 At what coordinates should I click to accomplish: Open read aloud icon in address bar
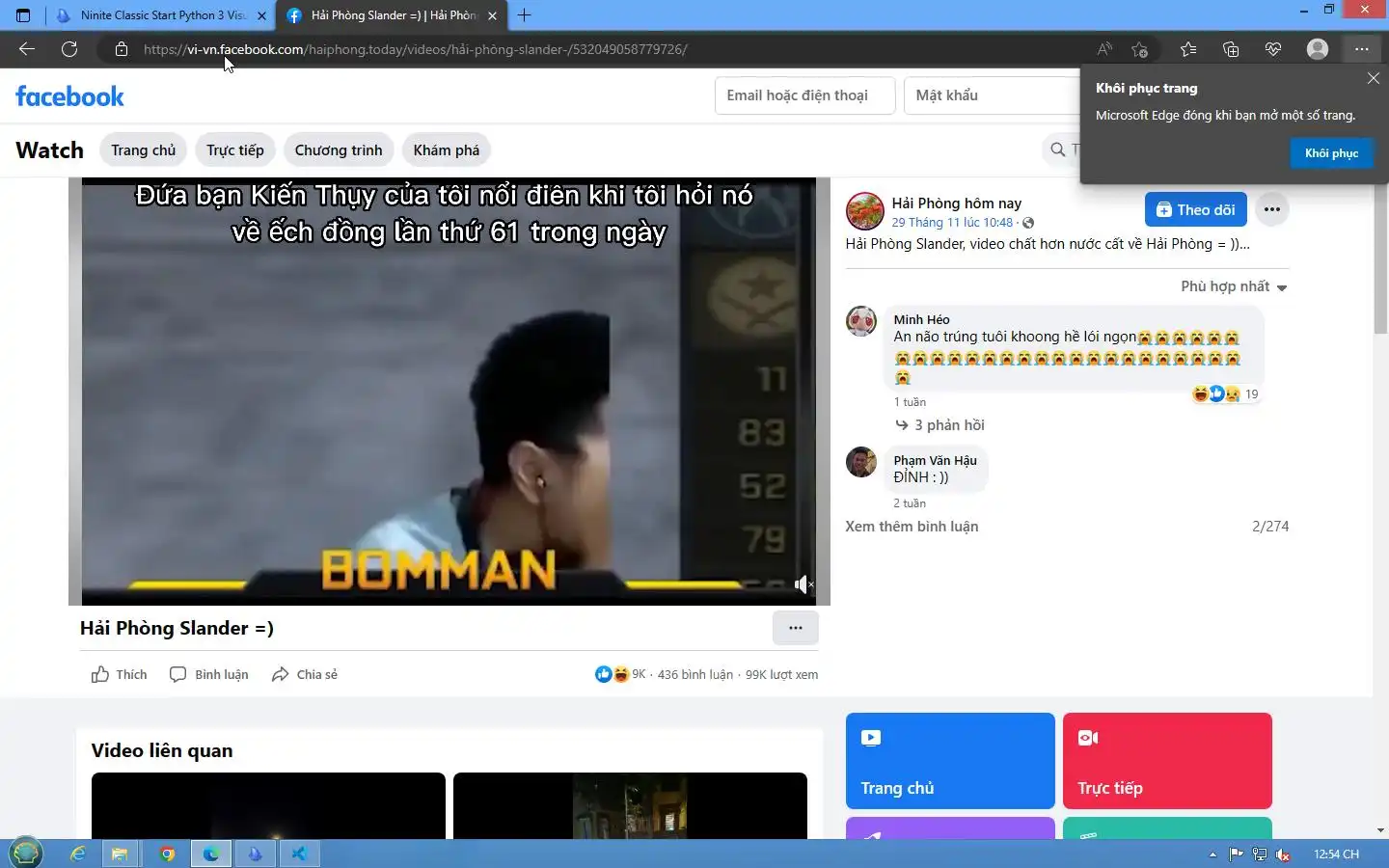pos(1104,49)
